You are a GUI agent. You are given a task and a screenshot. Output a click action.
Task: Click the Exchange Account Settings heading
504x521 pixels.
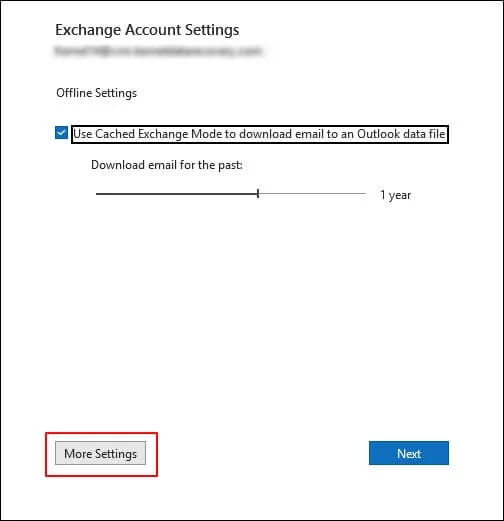pyautogui.click(x=147, y=30)
